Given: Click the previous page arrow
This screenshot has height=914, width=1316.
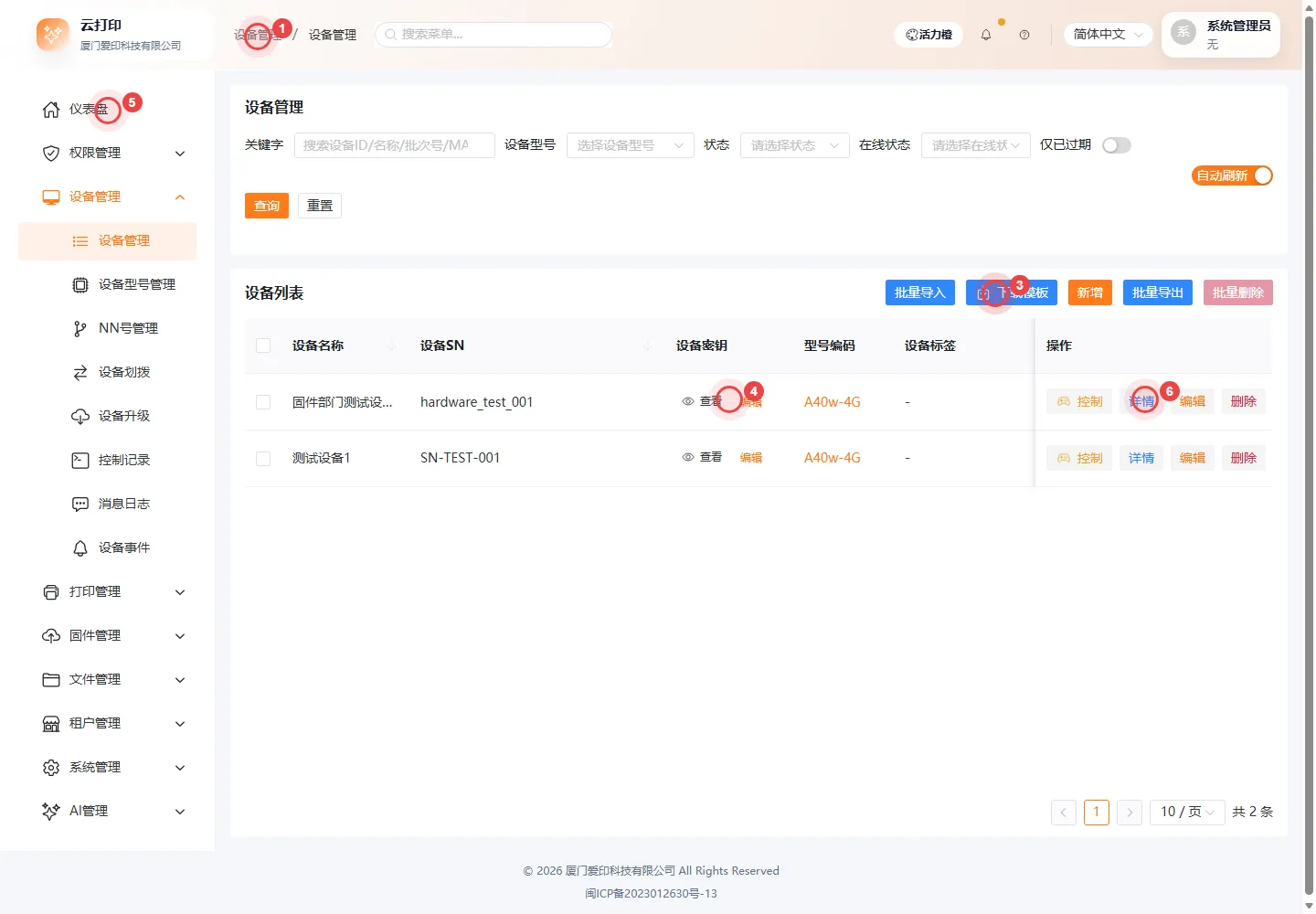Looking at the screenshot, I should tap(1064, 812).
